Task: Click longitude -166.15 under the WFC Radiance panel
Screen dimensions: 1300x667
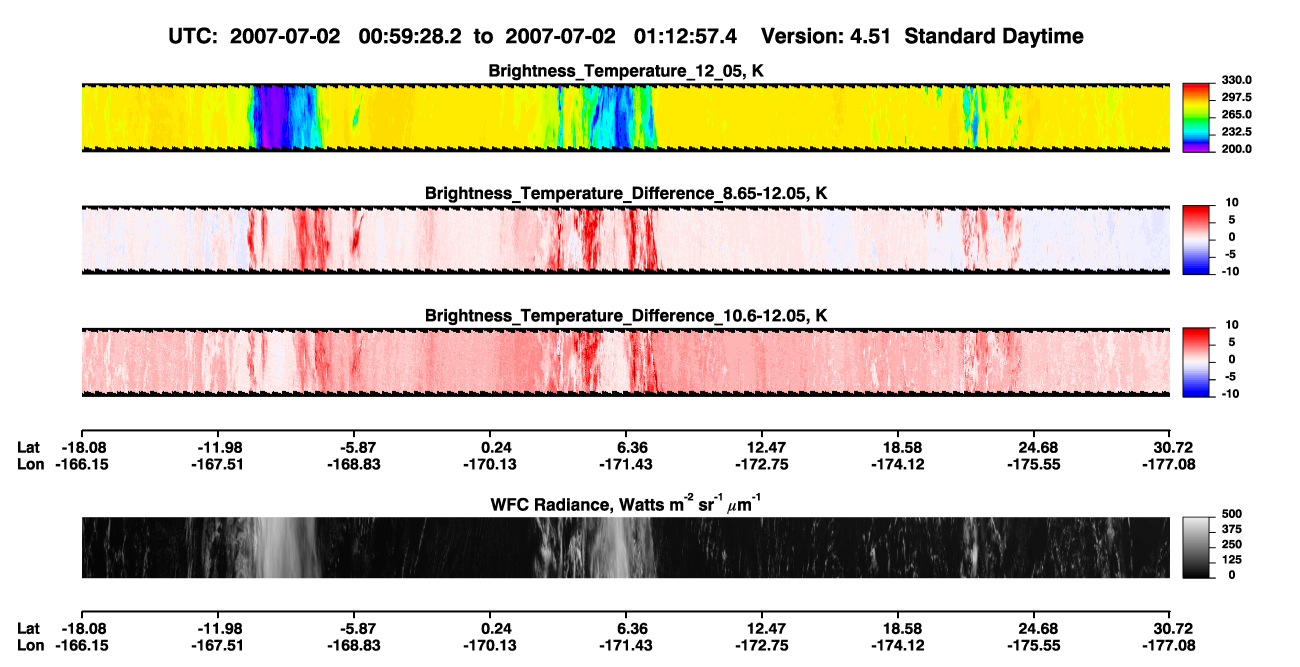Action: (81, 645)
